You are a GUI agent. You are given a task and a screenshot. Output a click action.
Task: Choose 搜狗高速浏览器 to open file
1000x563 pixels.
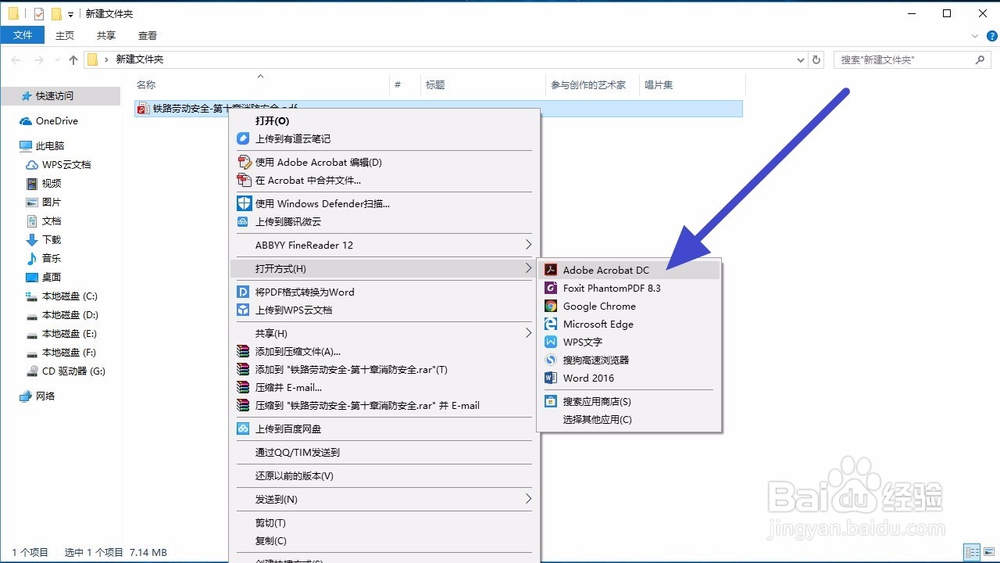click(x=629, y=360)
